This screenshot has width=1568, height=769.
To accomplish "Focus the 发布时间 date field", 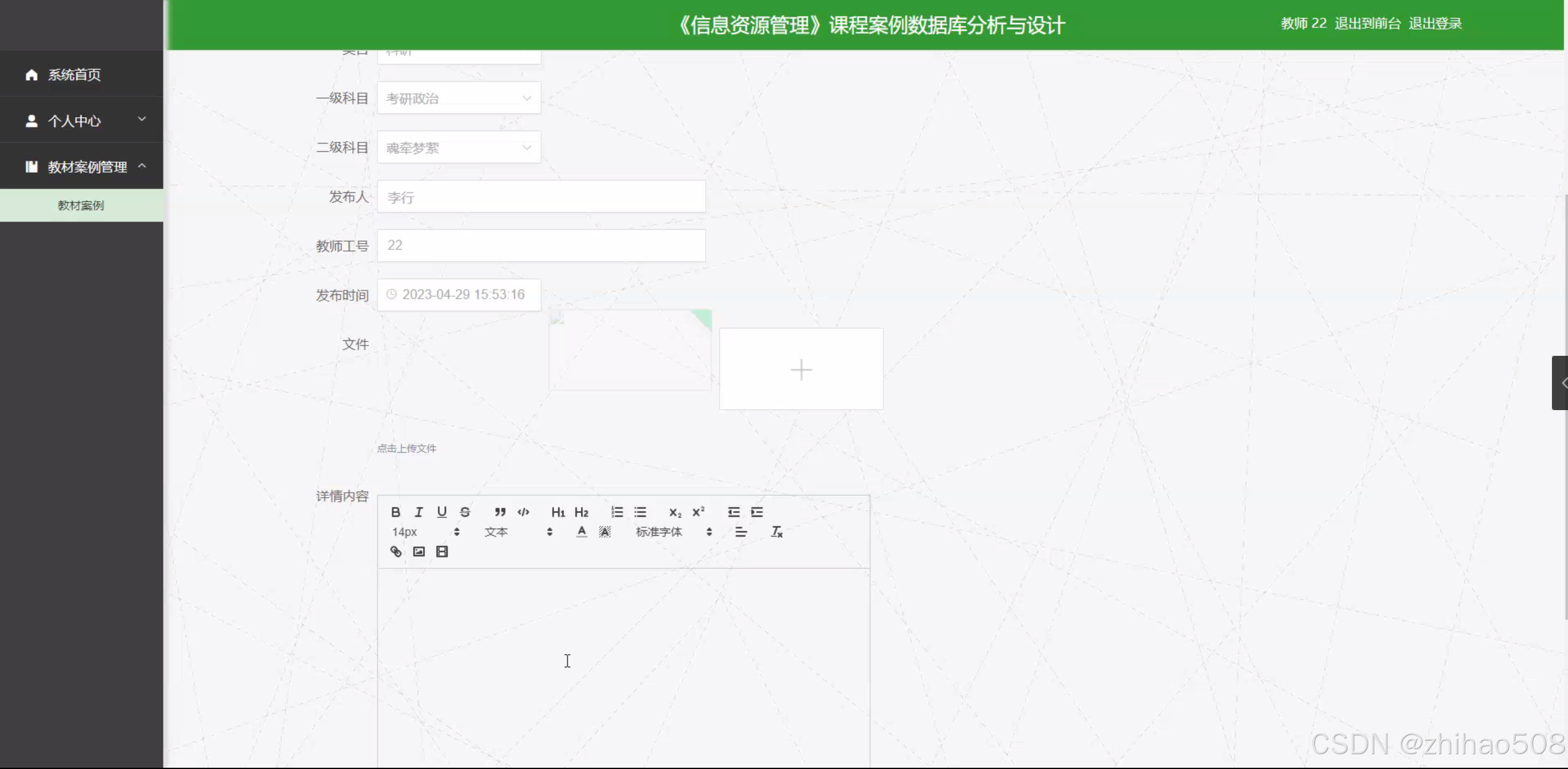I will tap(459, 295).
